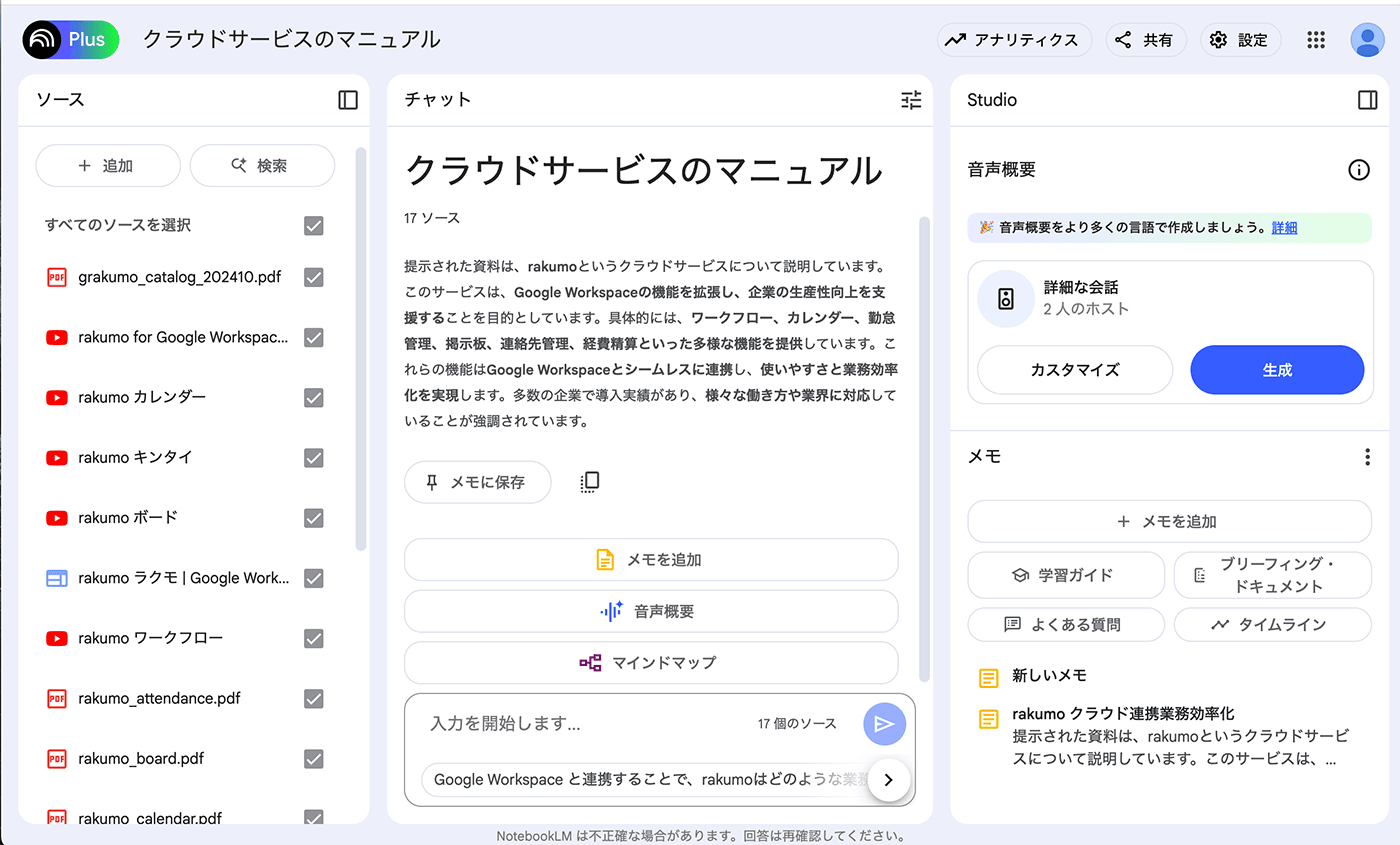Generate 学習ガイド
The height and width of the screenshot is (845, 1400).
click(1066, 575)
